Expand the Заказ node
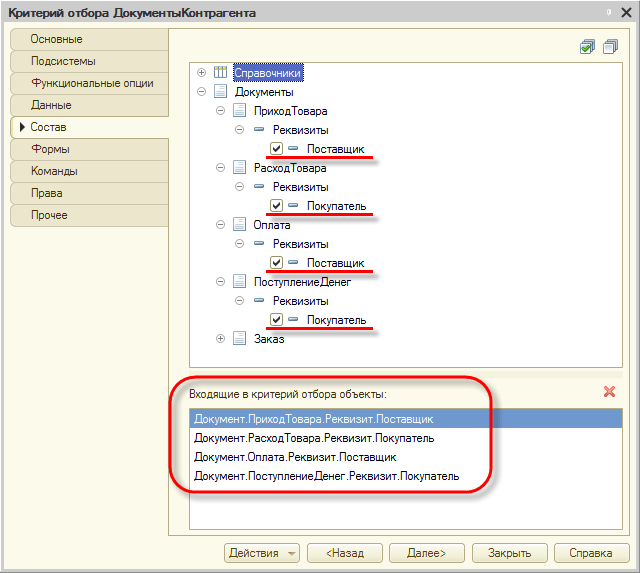 (220, 338)
